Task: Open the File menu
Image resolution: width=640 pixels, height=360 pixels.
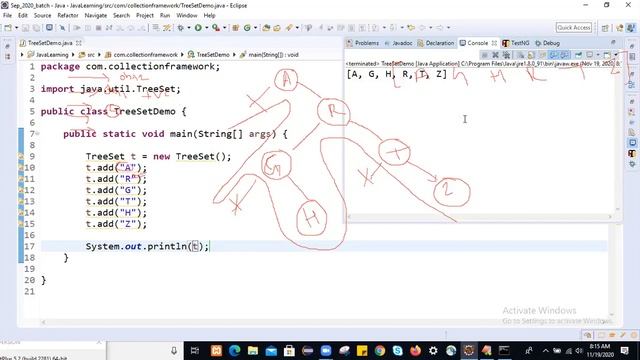Action: pyautogui.click(x=7, y=16)
